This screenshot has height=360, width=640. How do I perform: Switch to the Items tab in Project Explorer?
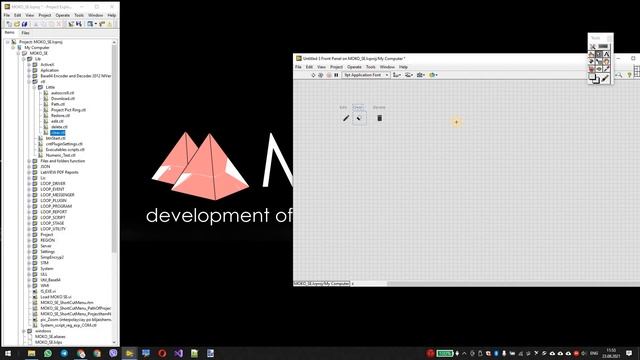pos(9,33)
